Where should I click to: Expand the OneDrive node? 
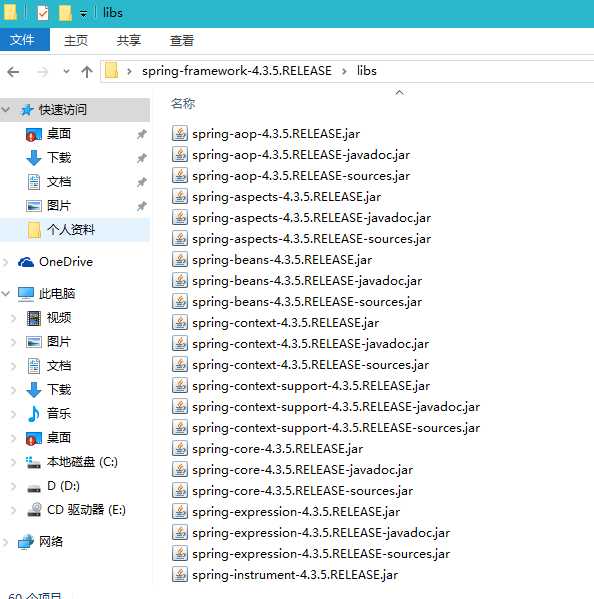pyautogui.click(x=6, y=262)
